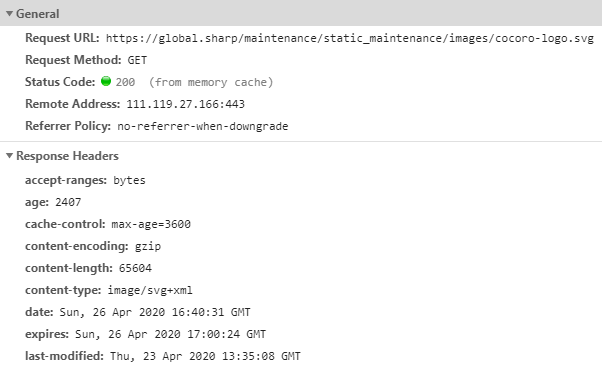The width and height of the screenshot is (602, 367).
Task: Select the age 2407 header value
Action: (68, 202)
